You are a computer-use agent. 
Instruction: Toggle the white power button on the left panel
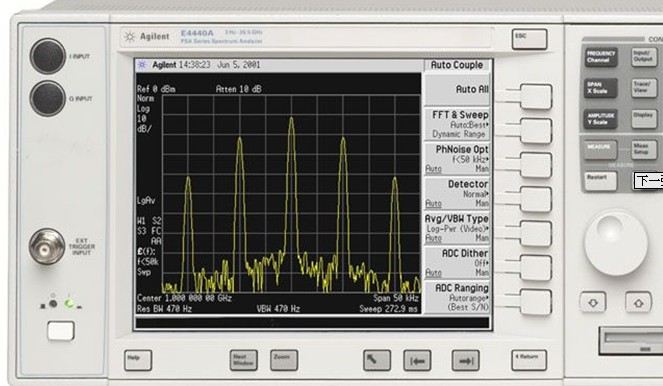coord(61,331)
